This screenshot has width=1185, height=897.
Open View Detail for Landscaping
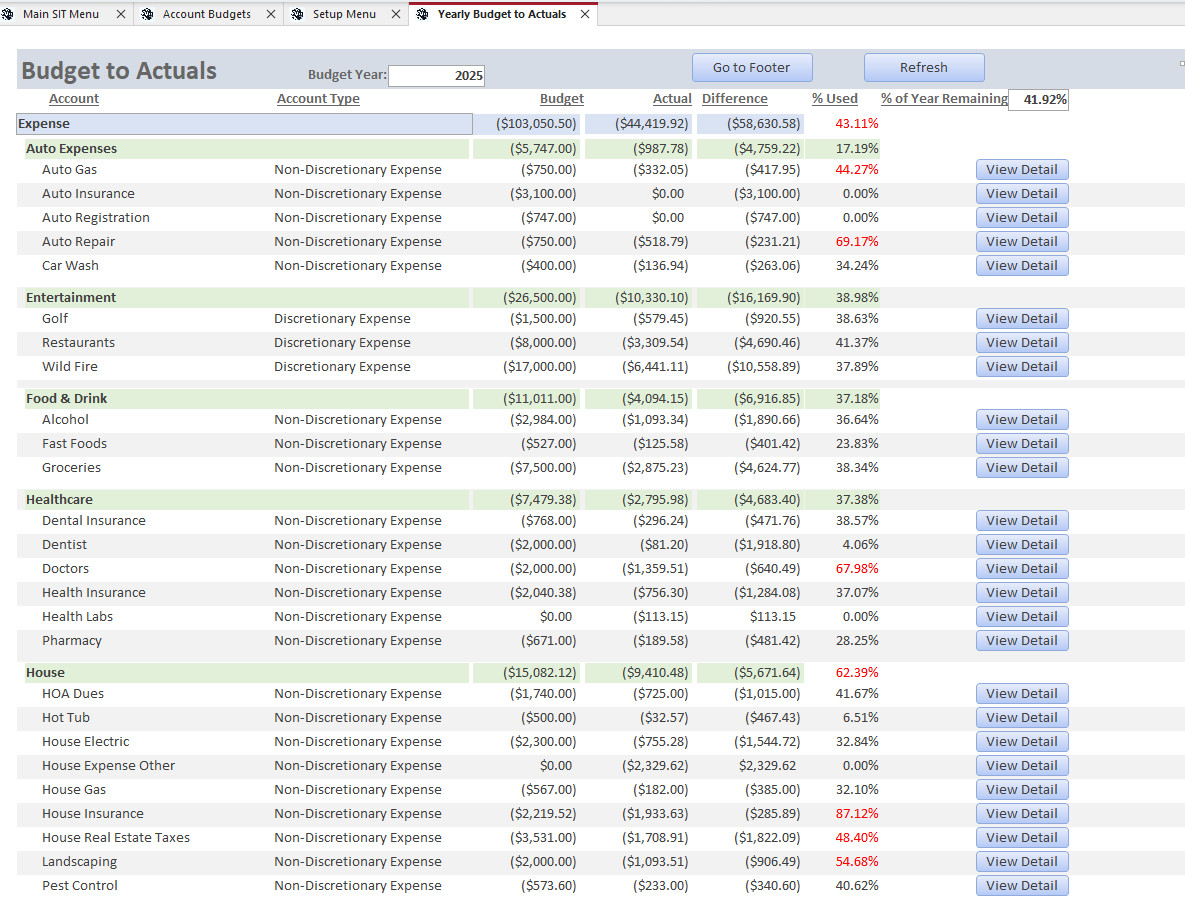coord(1022,861)
